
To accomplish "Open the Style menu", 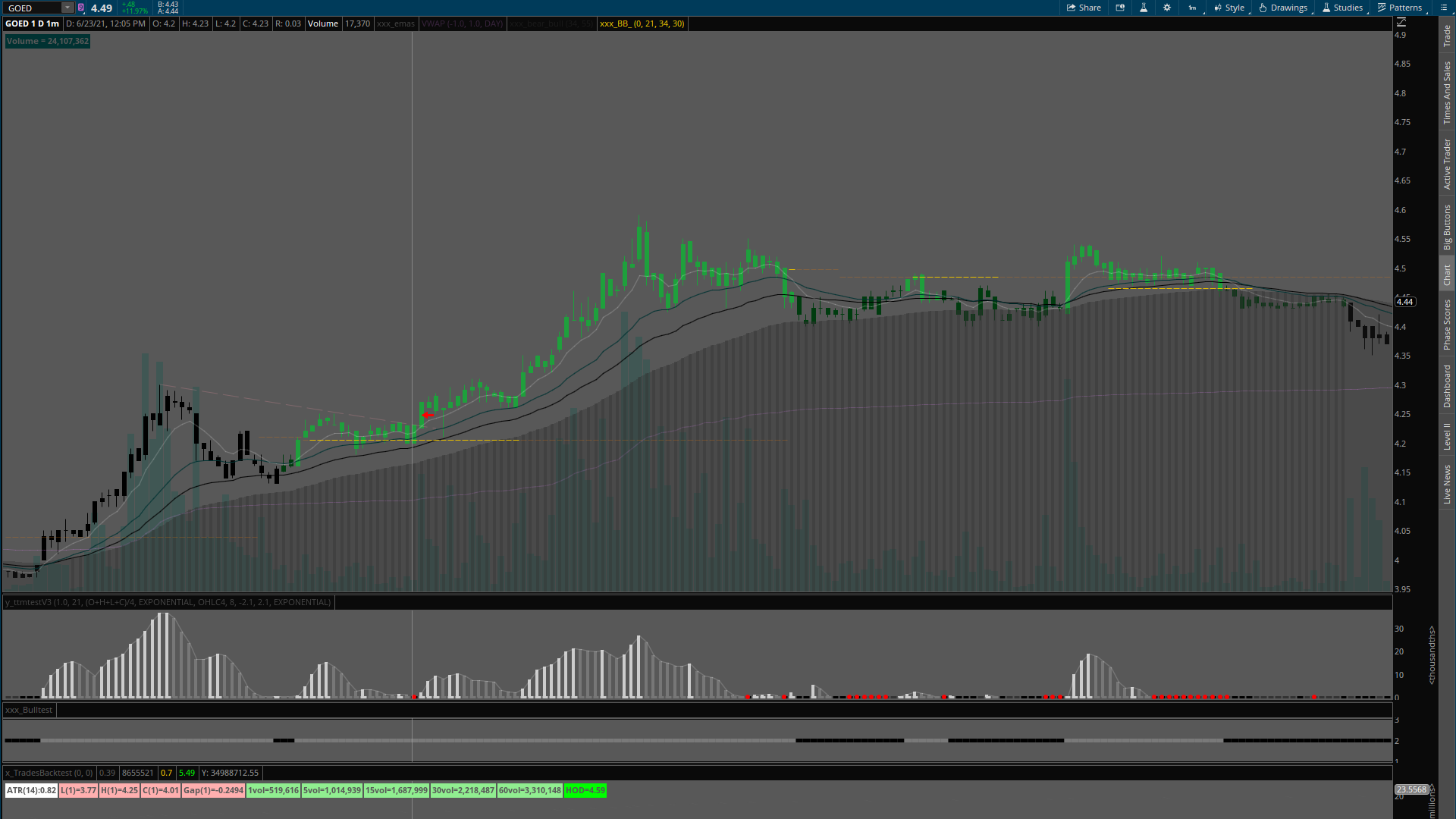I will point(1229,8).
